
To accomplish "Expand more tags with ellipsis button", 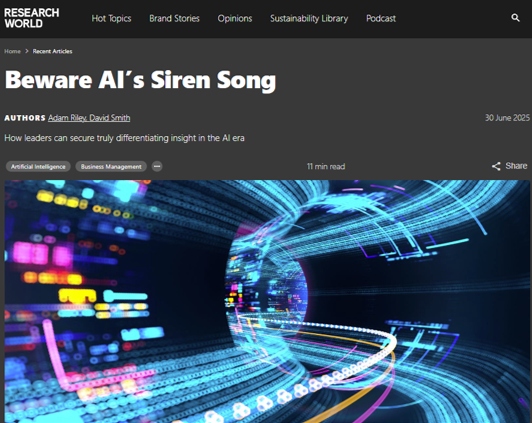I will point(157,167).
